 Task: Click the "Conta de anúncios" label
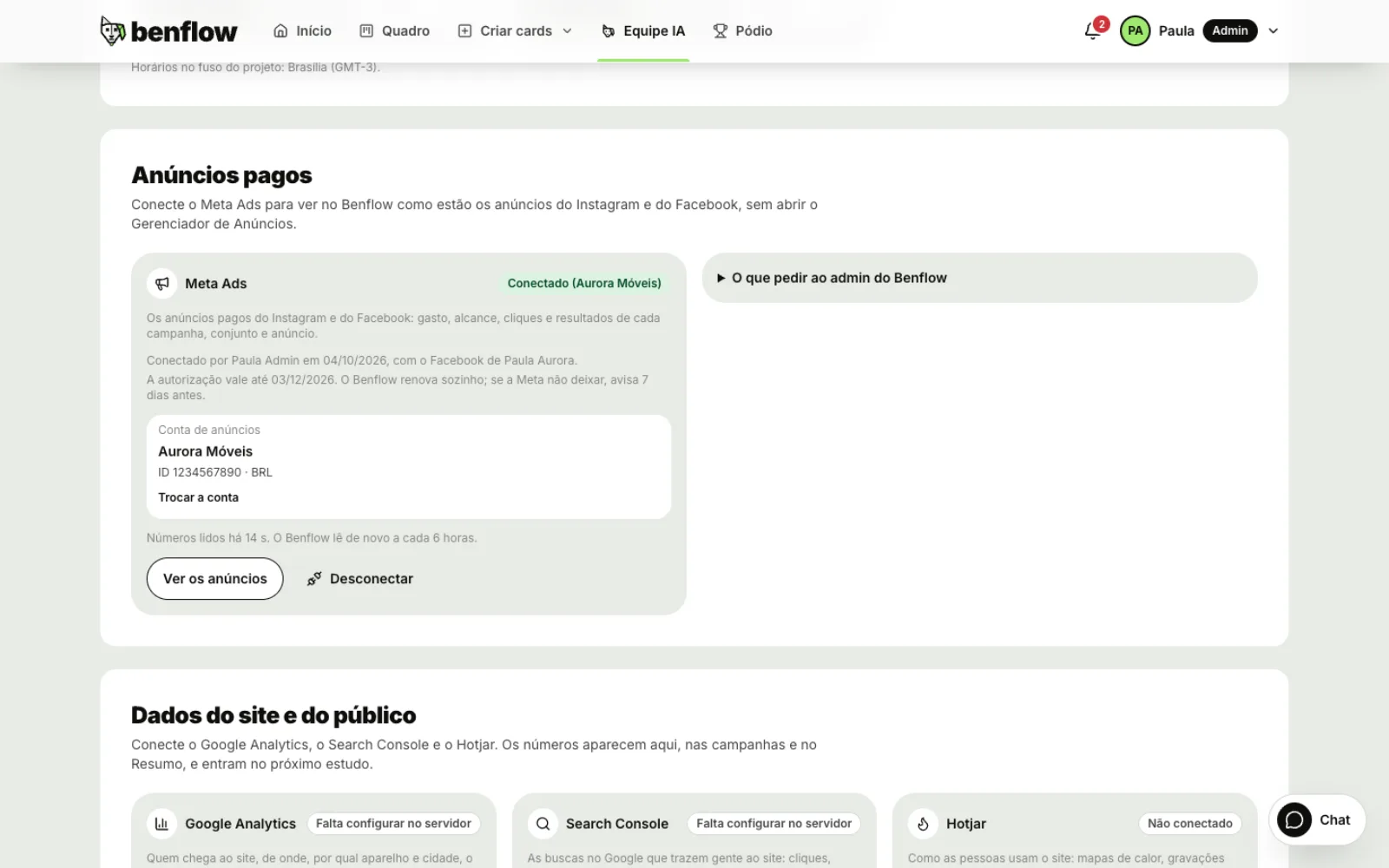(x=209, y=430)
